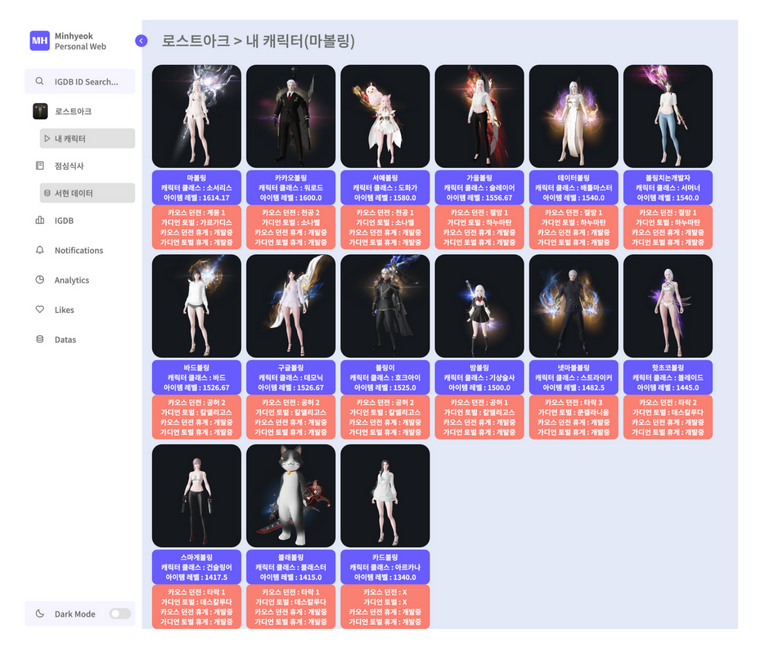
Task: Click 카드볼링 dungeon card showing X
Action: click(385, 607)
